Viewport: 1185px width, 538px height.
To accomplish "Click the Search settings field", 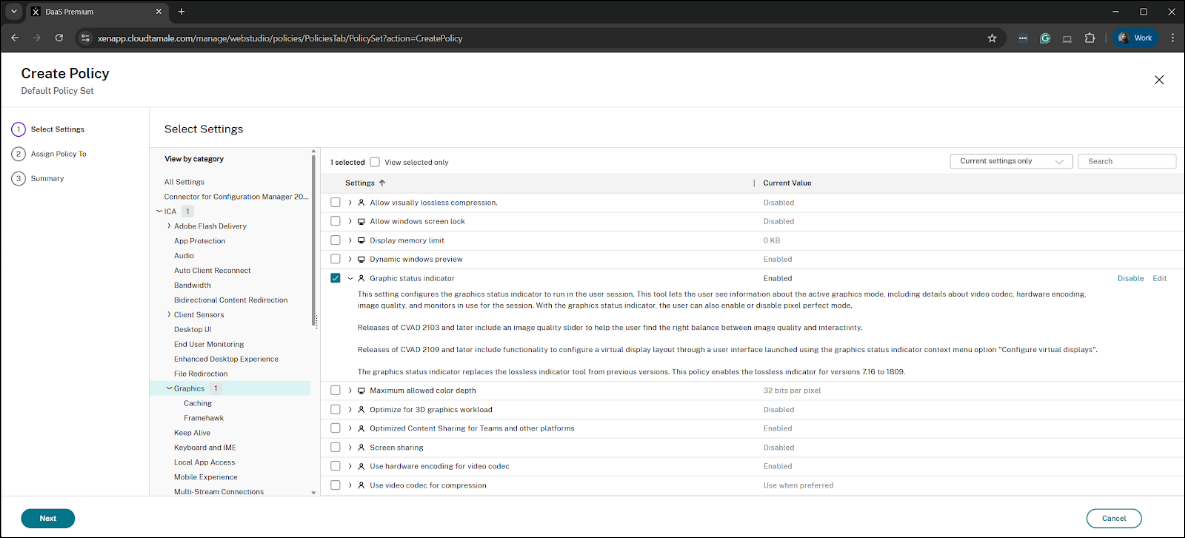I will pyautogui.click(x=1126, y=161).
